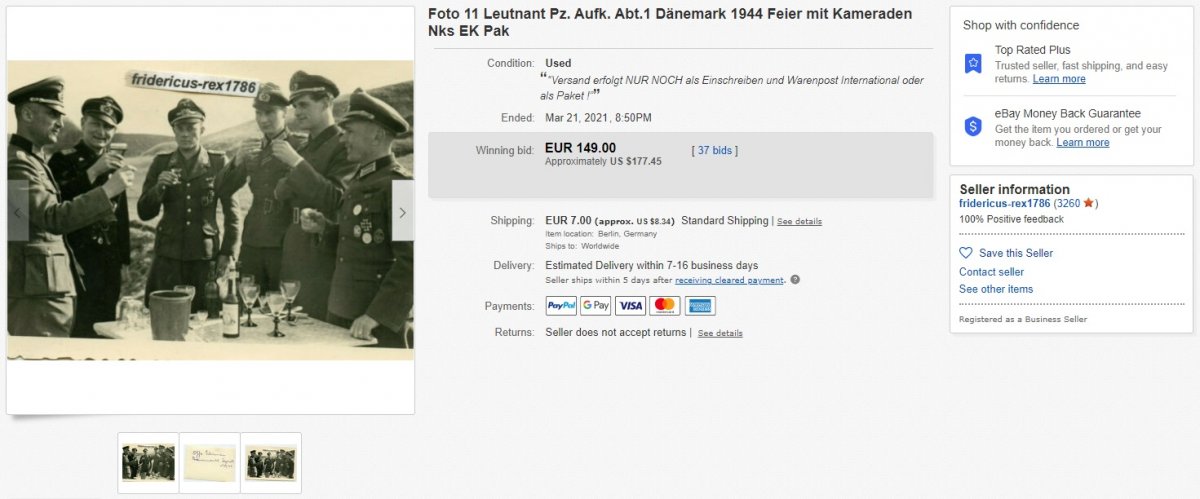Viewport: 1200px width, 499px height.
Task: Click the Google Pay payment icon
Action: pos(596,306)
